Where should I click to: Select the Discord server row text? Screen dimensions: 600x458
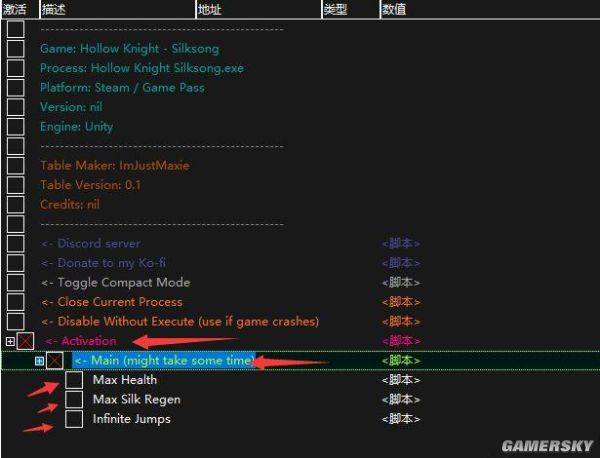click(x=91, y=243)
